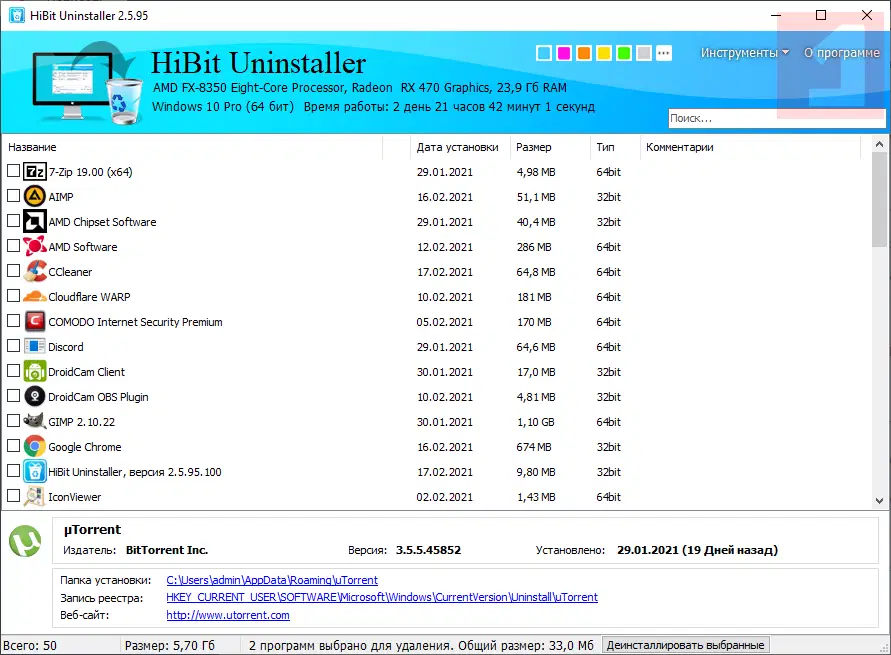
Task: Check the 7-Zip 19.00 checkbox
Action: click(14, 170)
